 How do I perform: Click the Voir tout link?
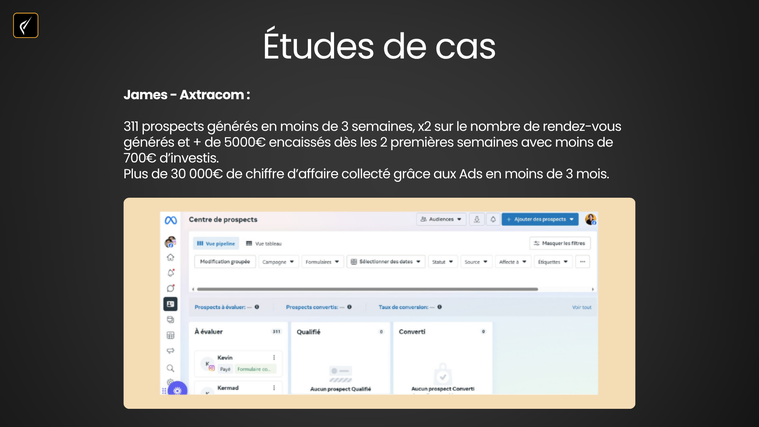pos(581,307)
